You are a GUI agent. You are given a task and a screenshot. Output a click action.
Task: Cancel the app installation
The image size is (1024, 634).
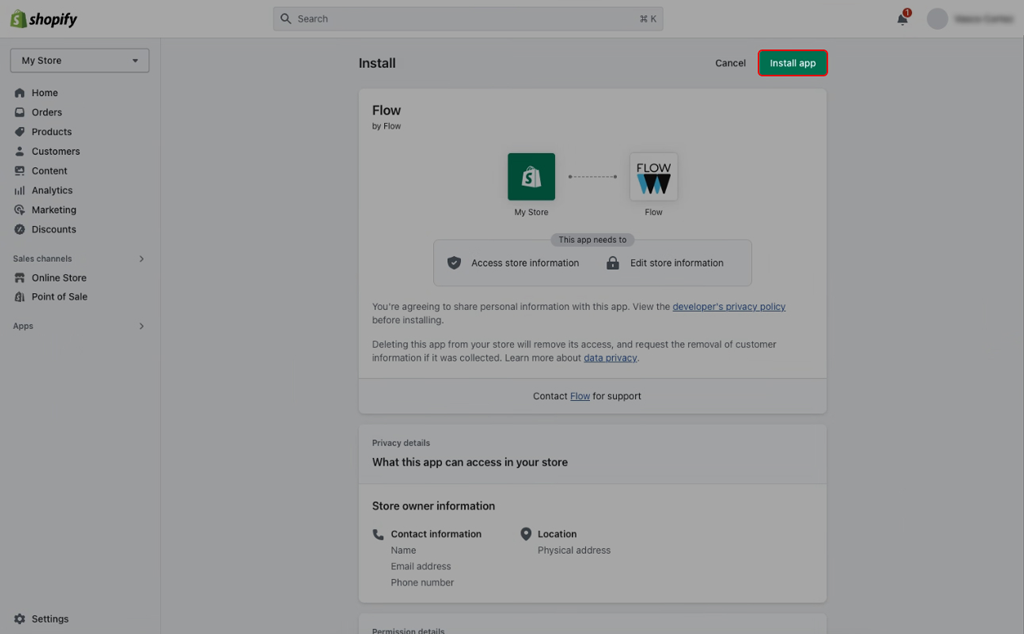coord(730,63)
